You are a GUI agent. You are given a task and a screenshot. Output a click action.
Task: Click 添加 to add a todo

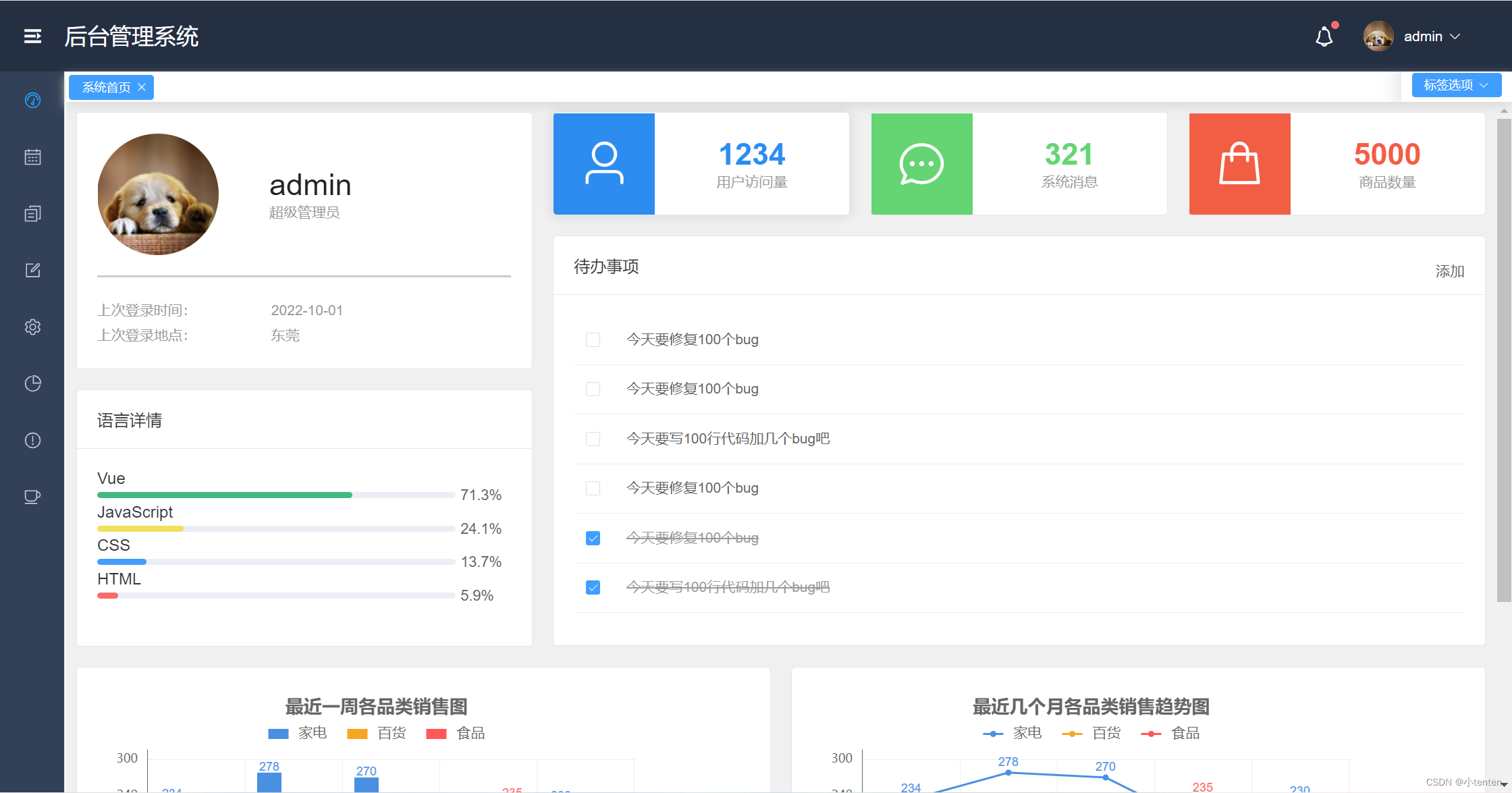[1450, 271]
